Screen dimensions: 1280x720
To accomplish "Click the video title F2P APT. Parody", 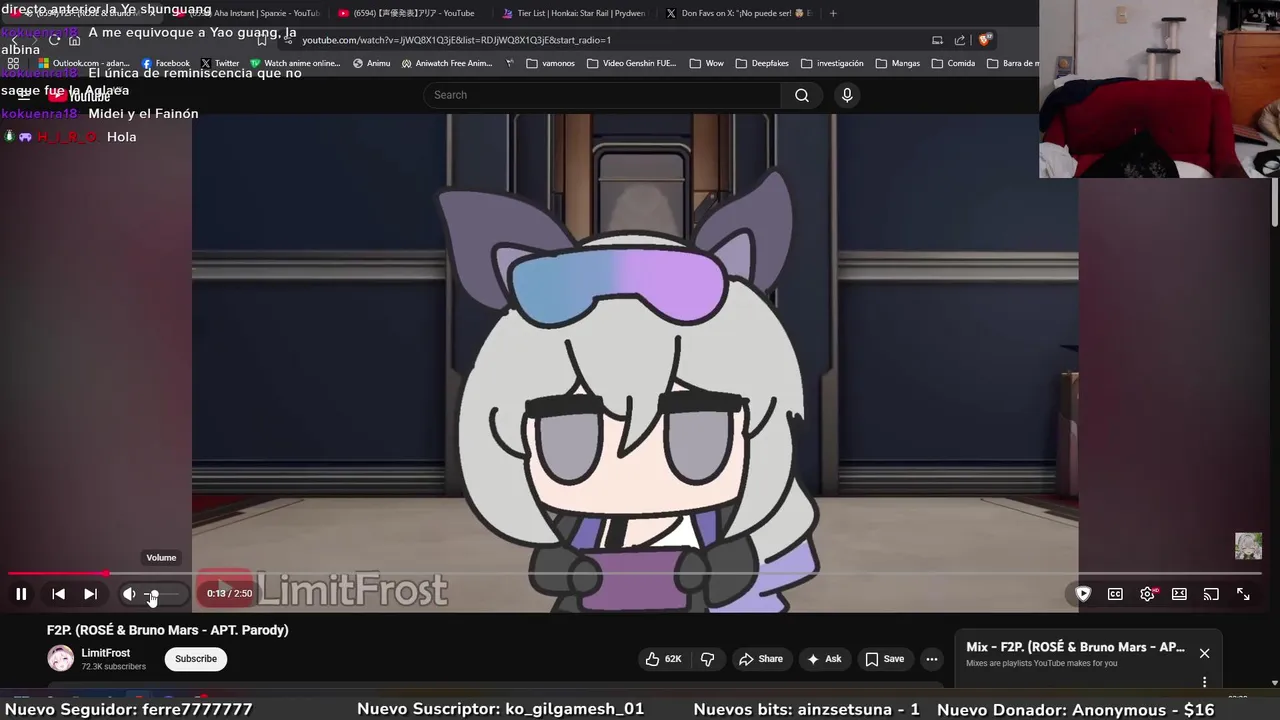I will 167,630.
